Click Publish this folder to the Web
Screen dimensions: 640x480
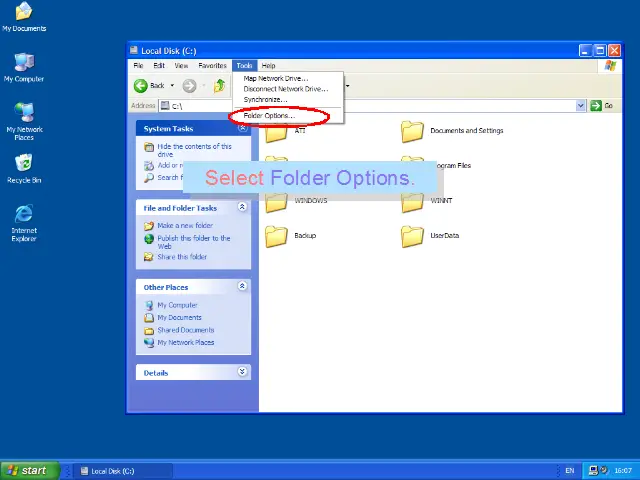pos(194,242)
